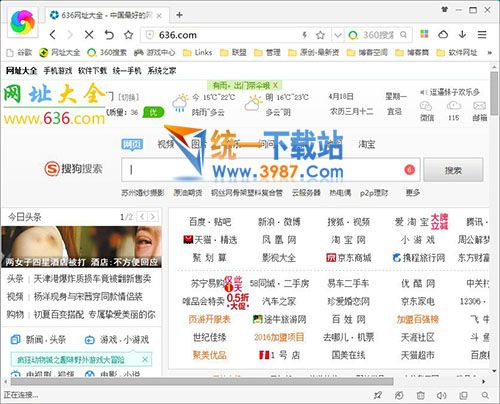Viewport: 500px width, 404px height.
Task: Close the 636网址大全 tab
Action: click(x=159, y=16)
